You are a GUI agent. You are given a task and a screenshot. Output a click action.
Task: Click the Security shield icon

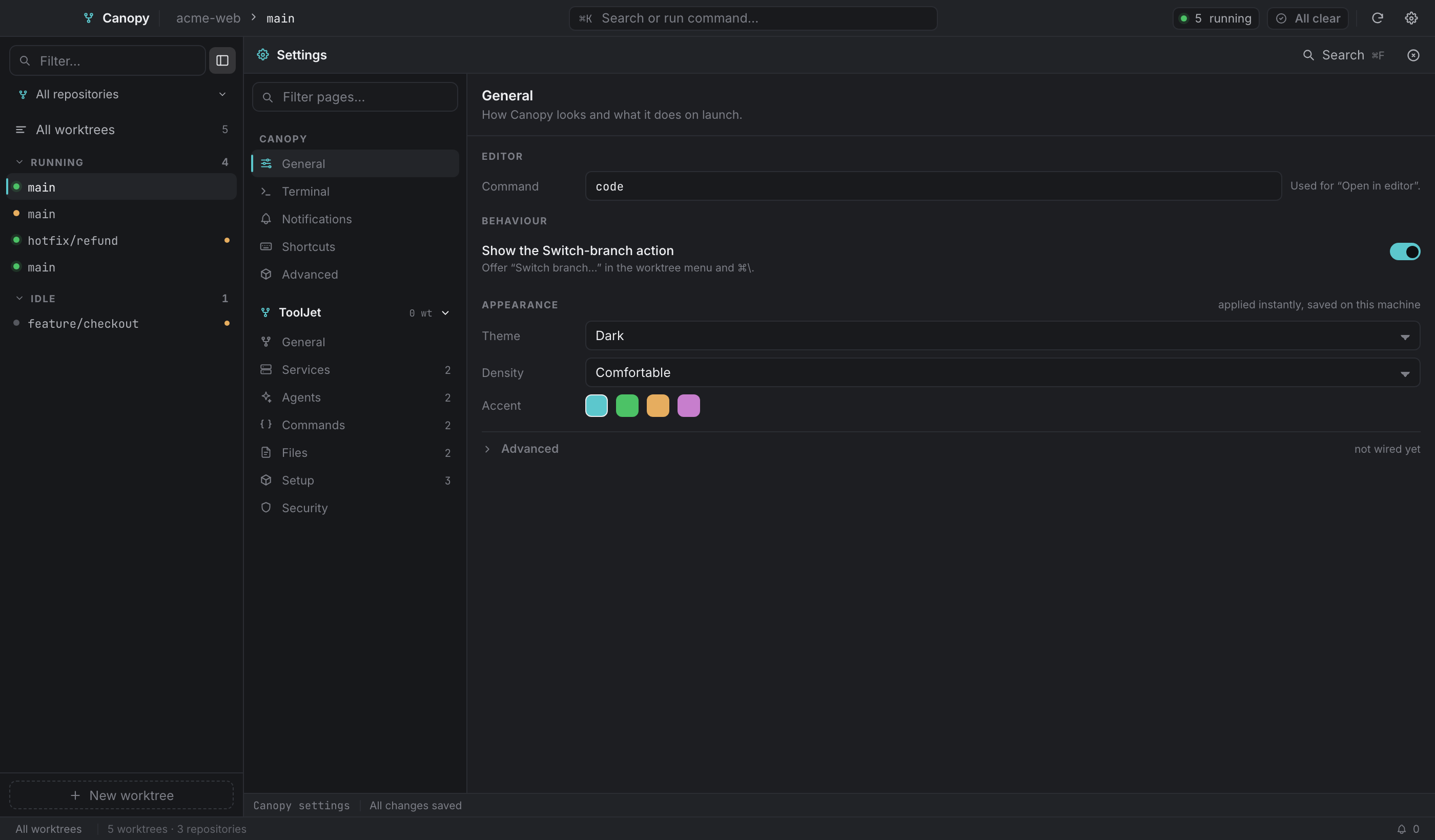[x=266, y=508]
